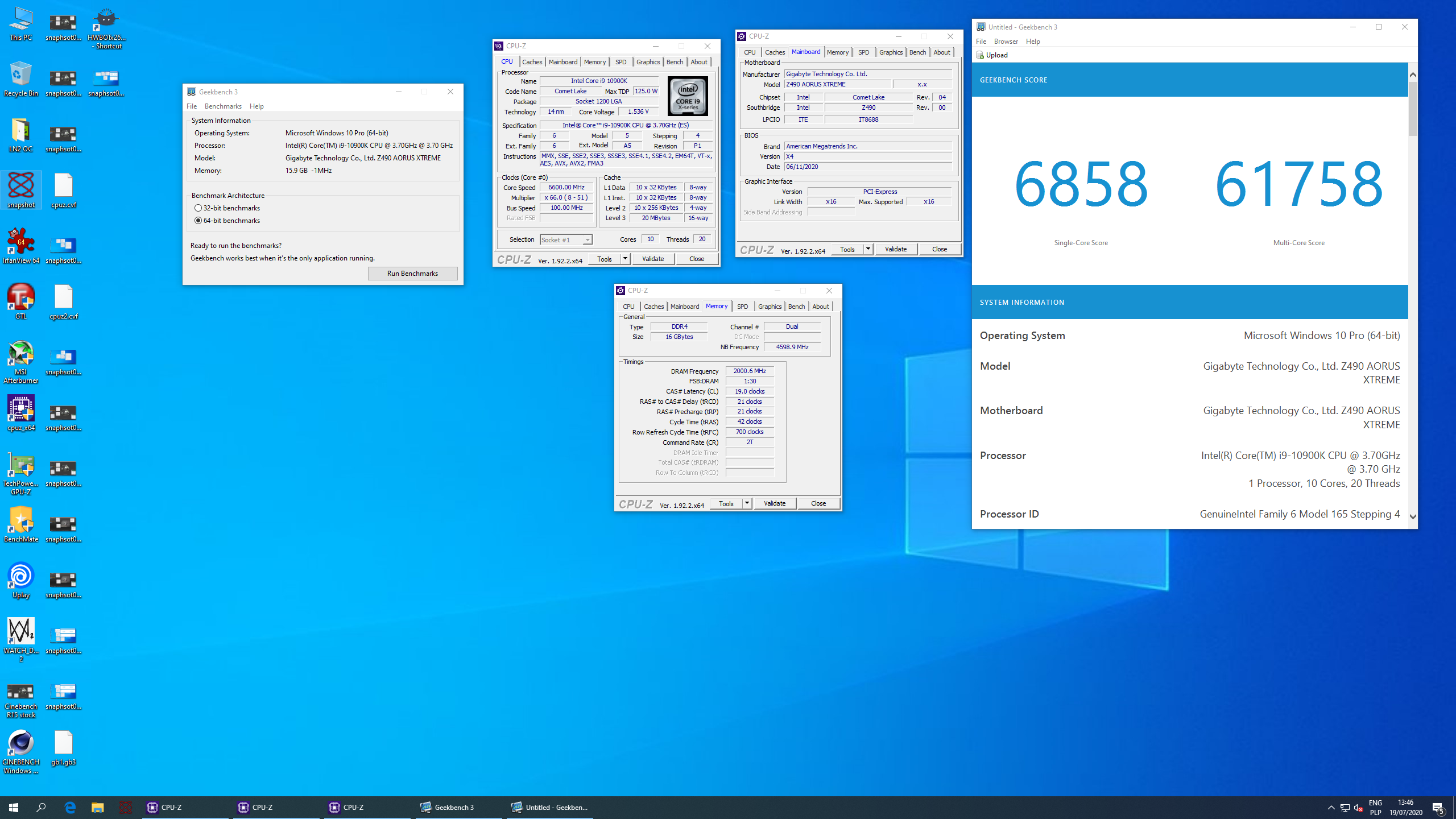
Task: Select the cpuz2.cvf file icon
Action: tap(64, 301)
